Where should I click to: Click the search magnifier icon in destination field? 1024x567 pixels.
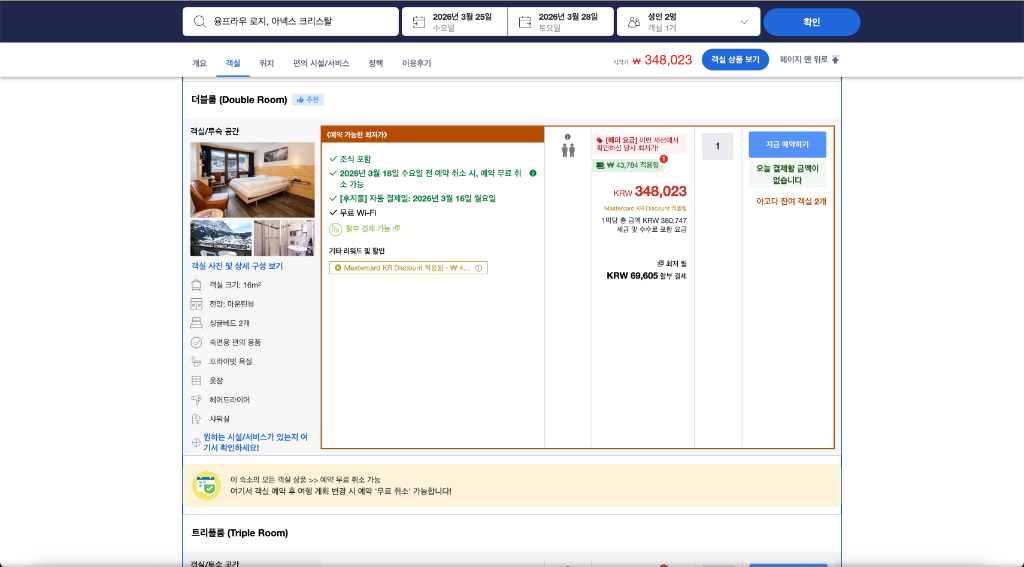tap(200, 22)
